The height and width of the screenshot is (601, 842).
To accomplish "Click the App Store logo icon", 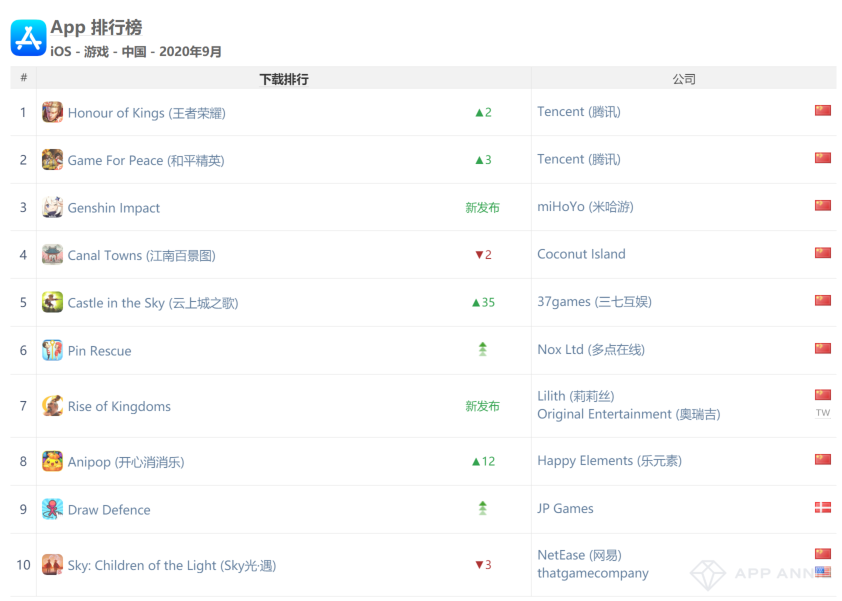I will coord(28,38).
